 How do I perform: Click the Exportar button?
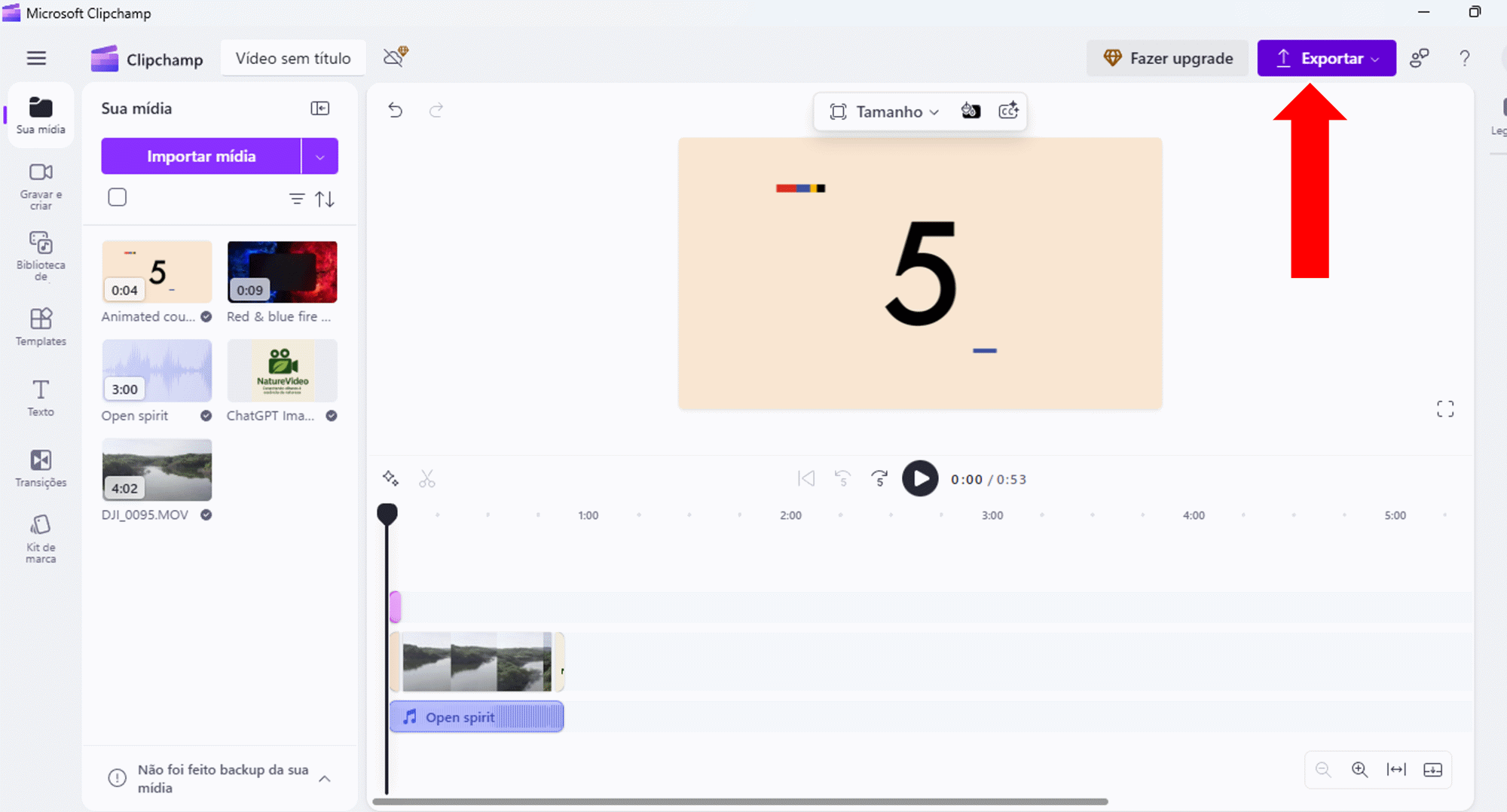click(x=1325, y=59)
